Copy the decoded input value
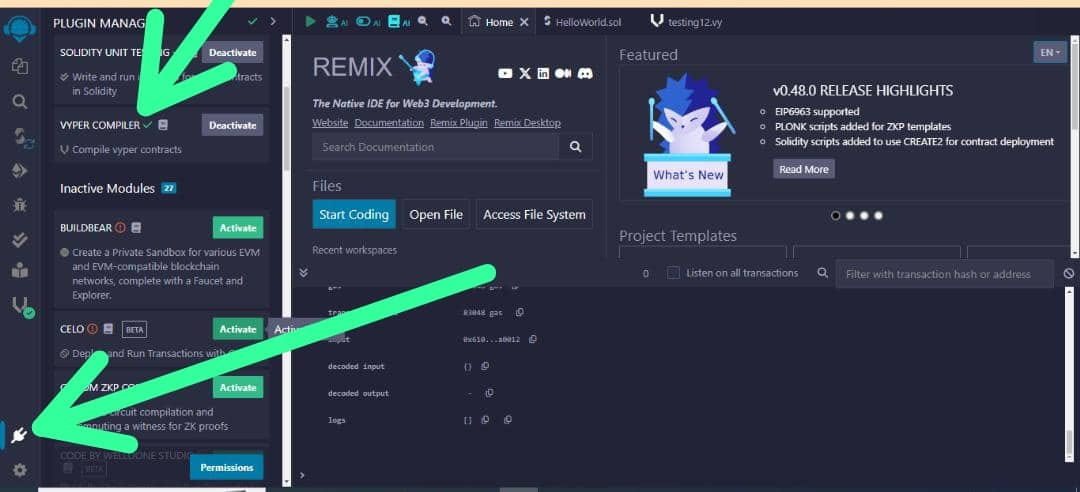Viewport: 1080px width, 492px height. pos(485,366)
